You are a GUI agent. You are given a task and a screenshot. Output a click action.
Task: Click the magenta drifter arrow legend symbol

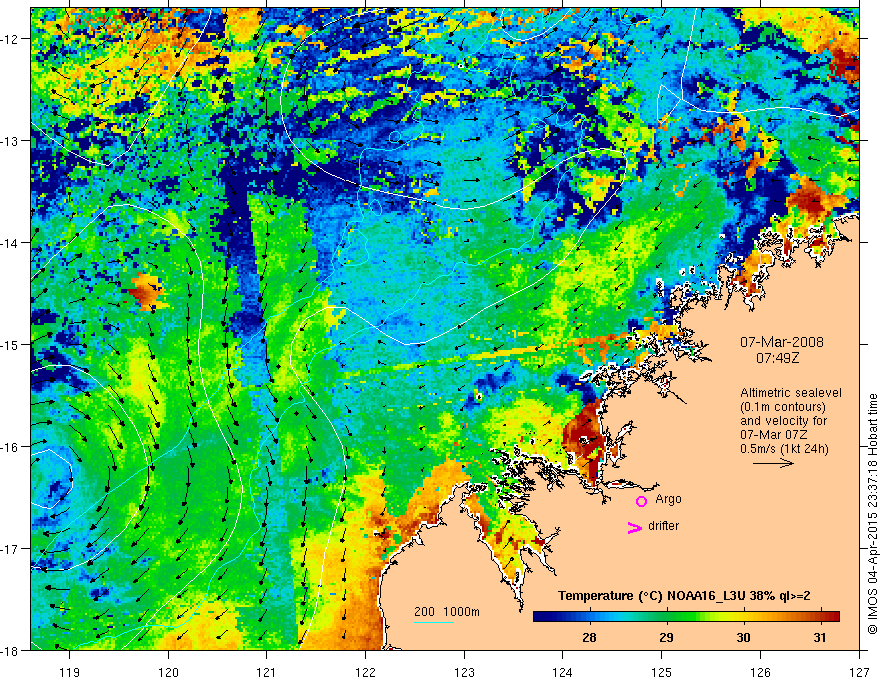(635, 527)
